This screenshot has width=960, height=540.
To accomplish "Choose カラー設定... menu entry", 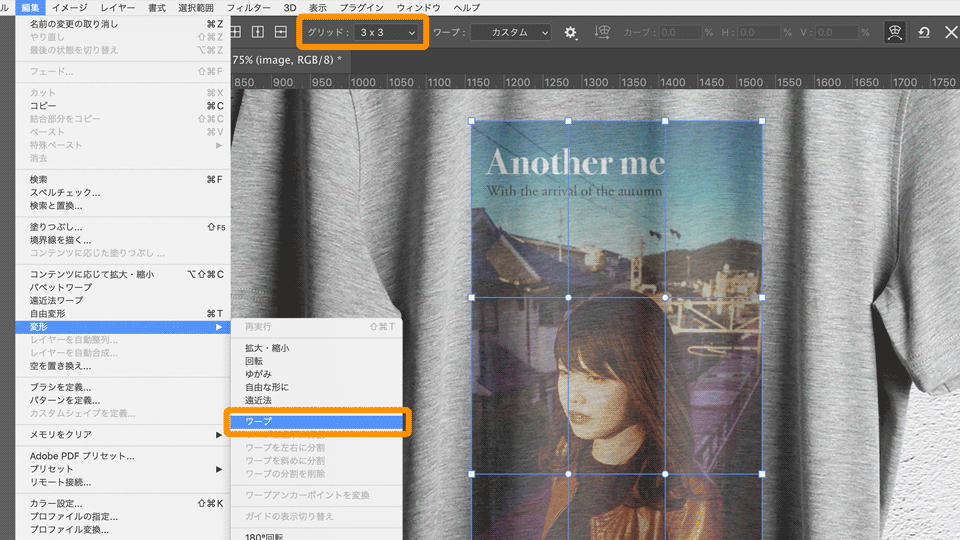I will (123, 503).
